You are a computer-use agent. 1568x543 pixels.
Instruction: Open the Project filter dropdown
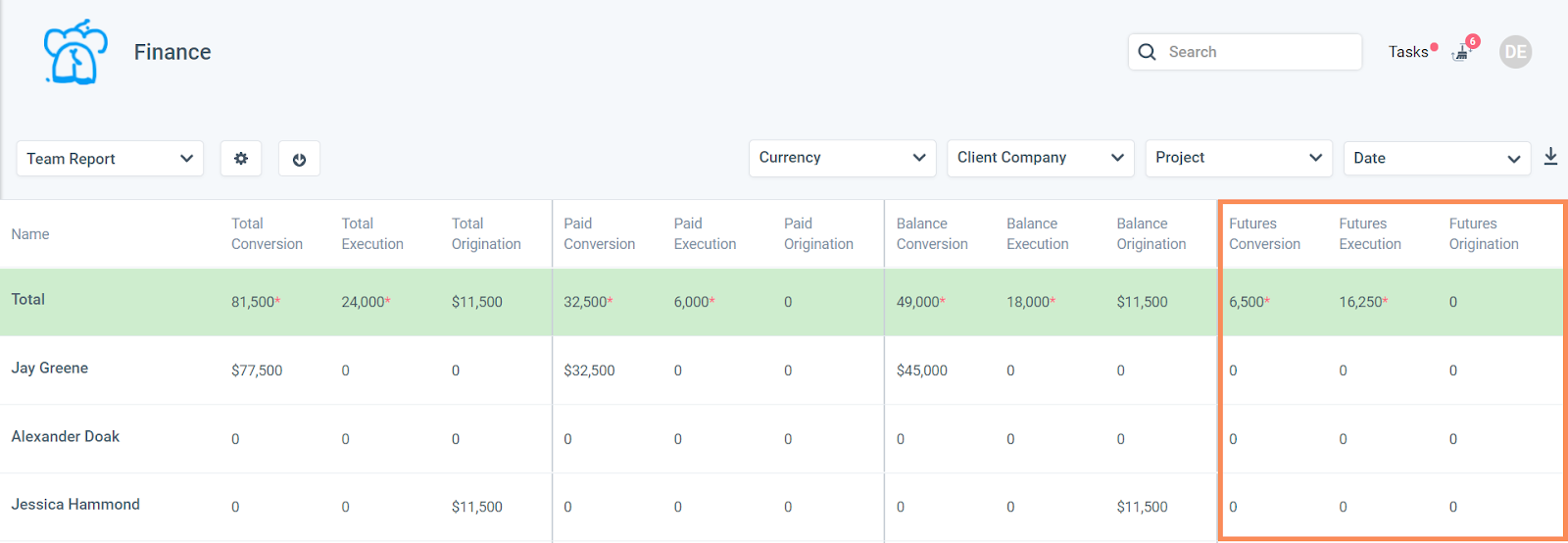(1239, 158)
